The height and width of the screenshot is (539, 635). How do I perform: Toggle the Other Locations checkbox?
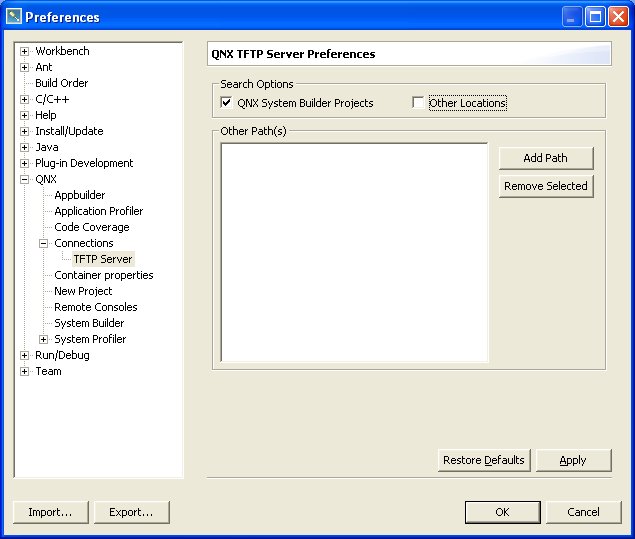(x=418, y=103)
